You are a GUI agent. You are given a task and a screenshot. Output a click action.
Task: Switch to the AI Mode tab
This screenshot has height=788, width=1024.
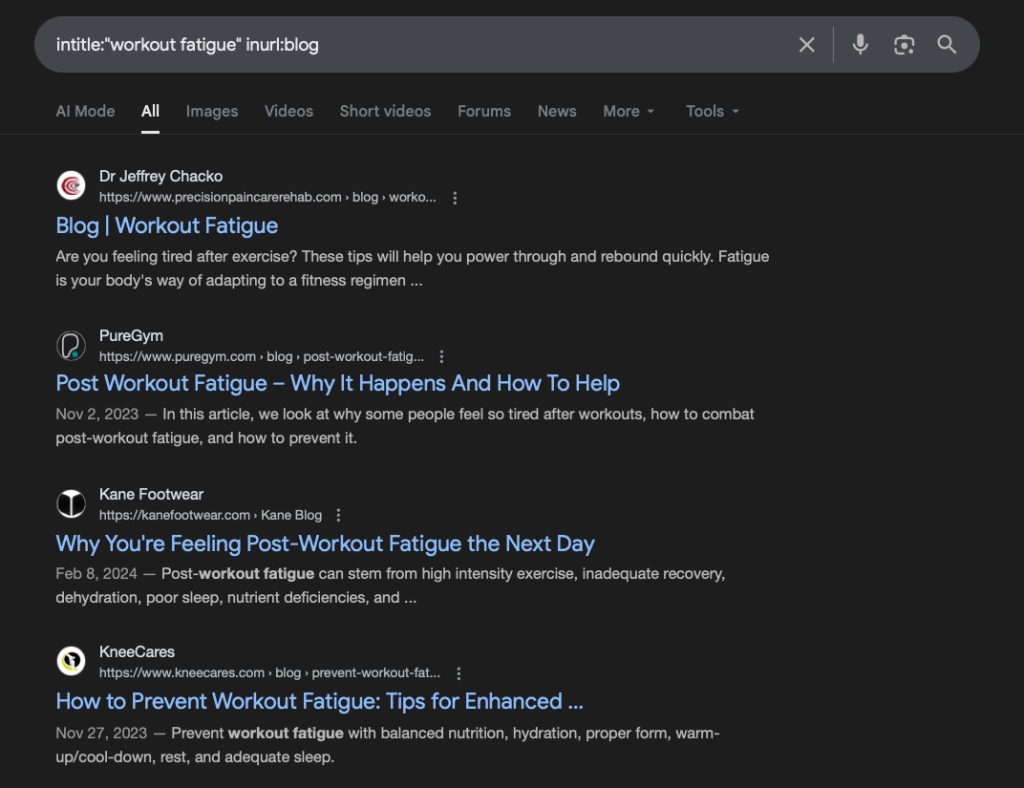pyautogui.click(x=85, y=111)
